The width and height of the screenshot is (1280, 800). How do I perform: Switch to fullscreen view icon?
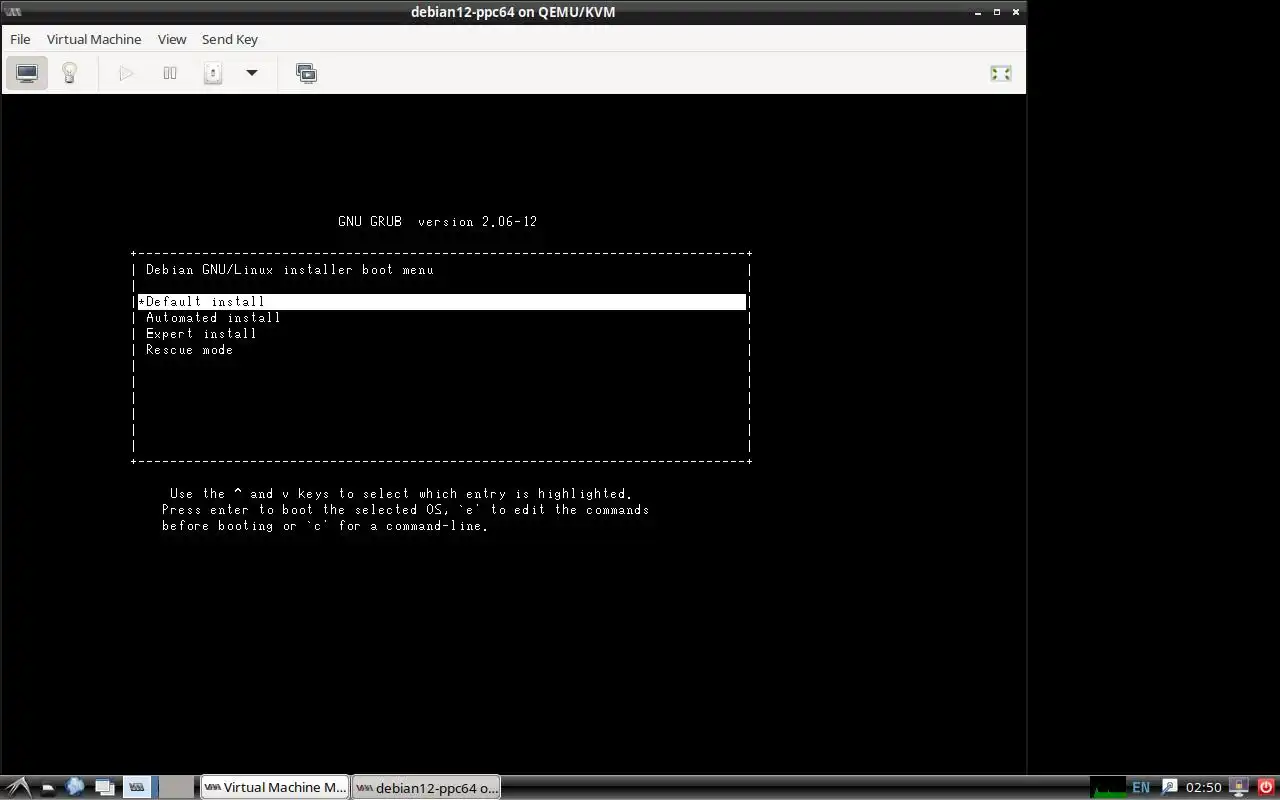(1000, 73)
